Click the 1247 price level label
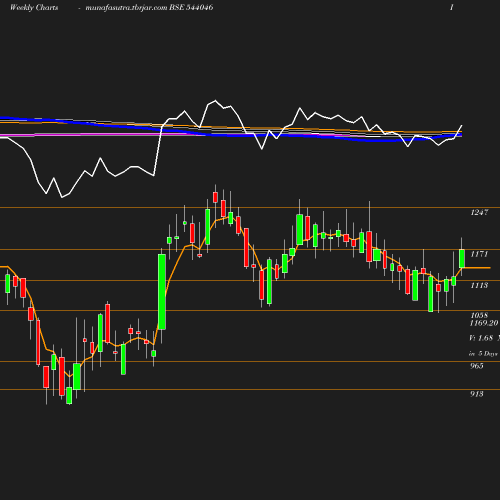This screenshot has width=500, height=500. [479, 212]
